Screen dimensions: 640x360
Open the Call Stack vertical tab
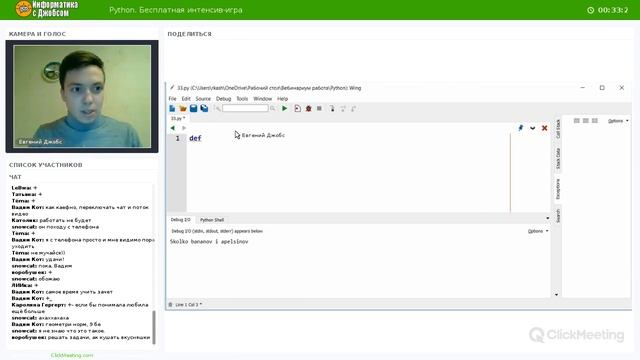(558, 129)
